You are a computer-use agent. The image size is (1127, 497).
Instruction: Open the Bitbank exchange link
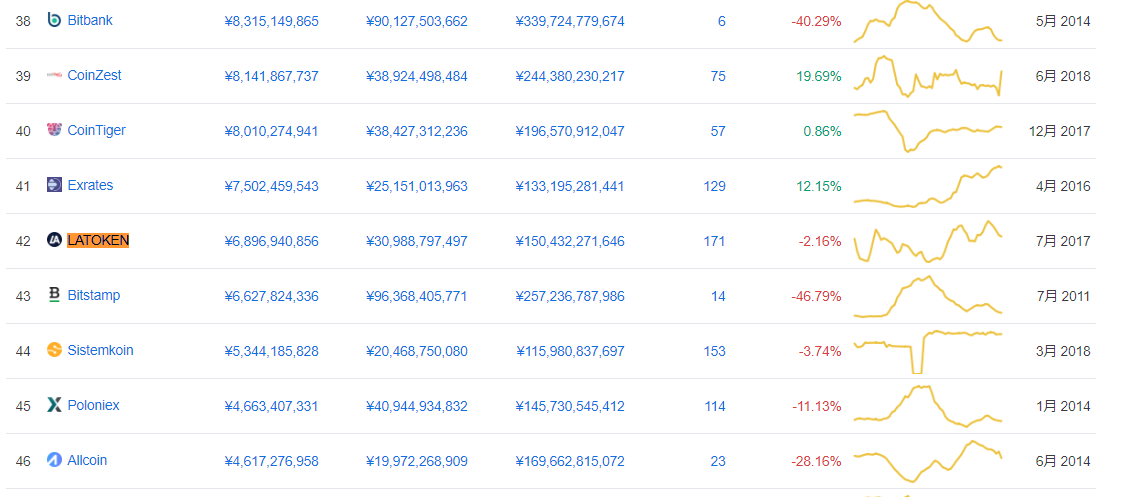tap(90, 20)
